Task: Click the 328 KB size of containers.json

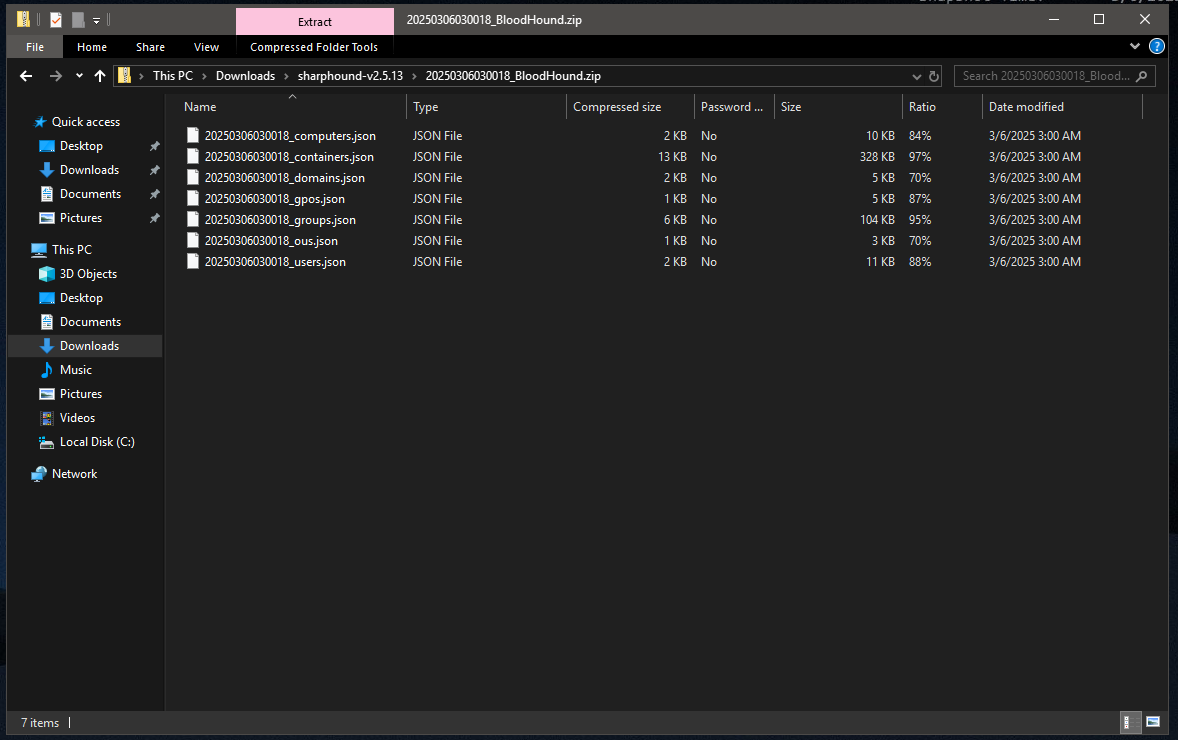Action: (877, 157)
